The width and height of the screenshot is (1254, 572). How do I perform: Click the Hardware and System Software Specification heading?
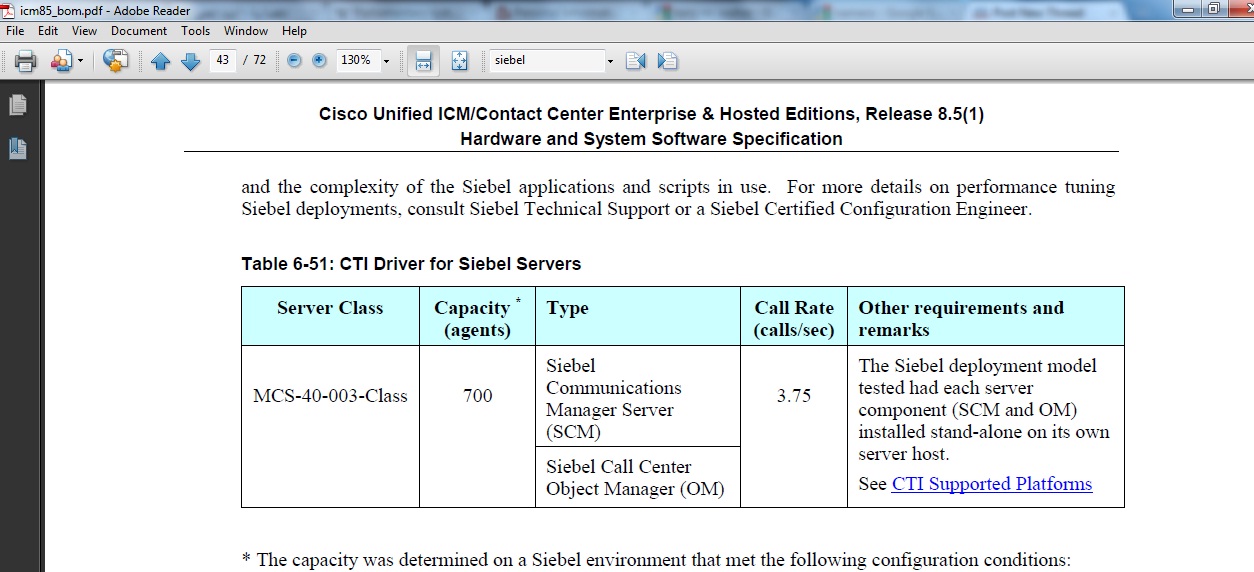pos(651,139)
